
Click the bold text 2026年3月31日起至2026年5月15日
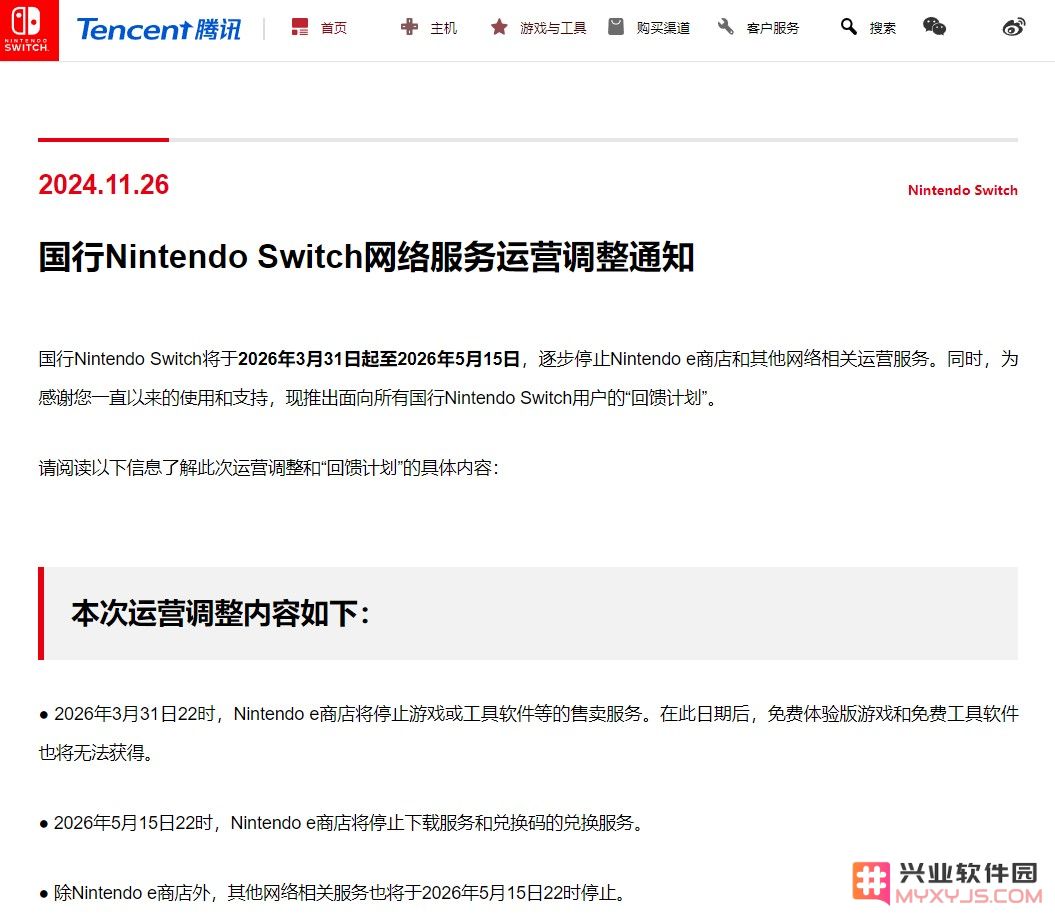tap(379, 359)
